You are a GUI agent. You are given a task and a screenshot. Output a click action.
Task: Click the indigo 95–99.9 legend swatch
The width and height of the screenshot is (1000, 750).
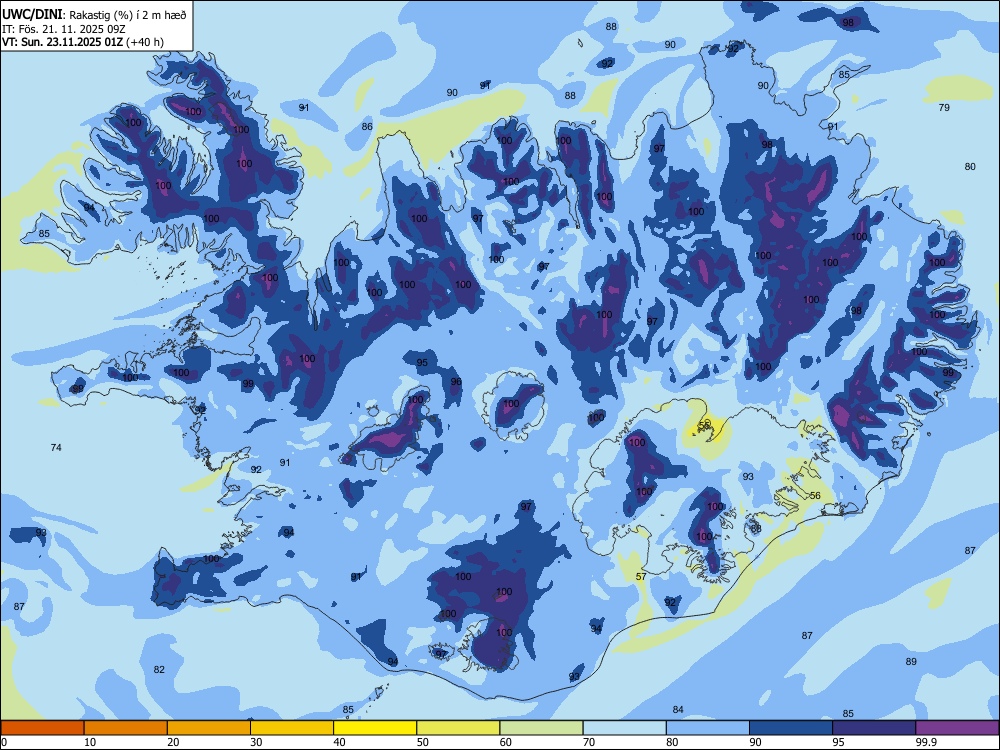[874, 728]
